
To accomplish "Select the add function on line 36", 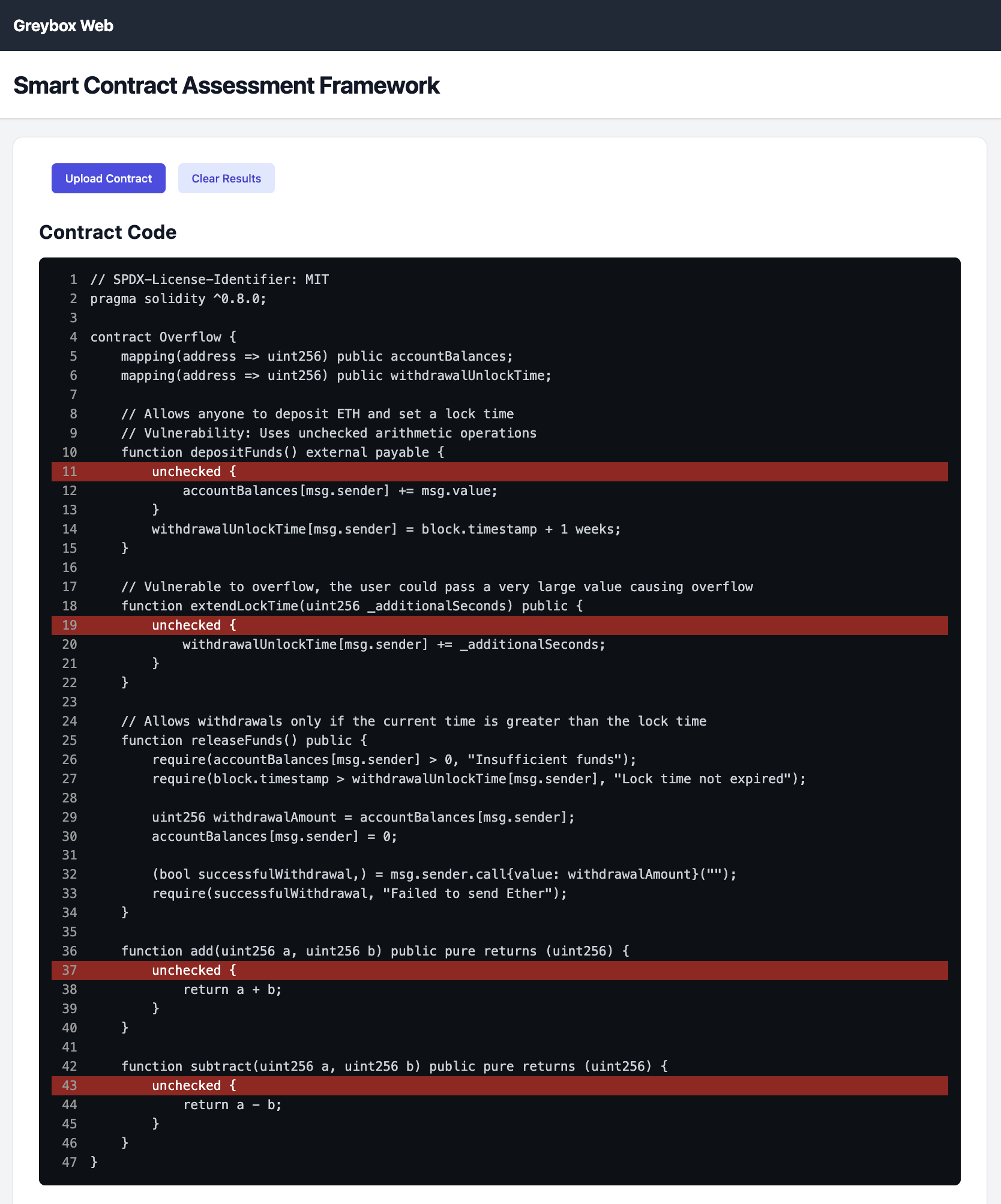I will [375, 951].
